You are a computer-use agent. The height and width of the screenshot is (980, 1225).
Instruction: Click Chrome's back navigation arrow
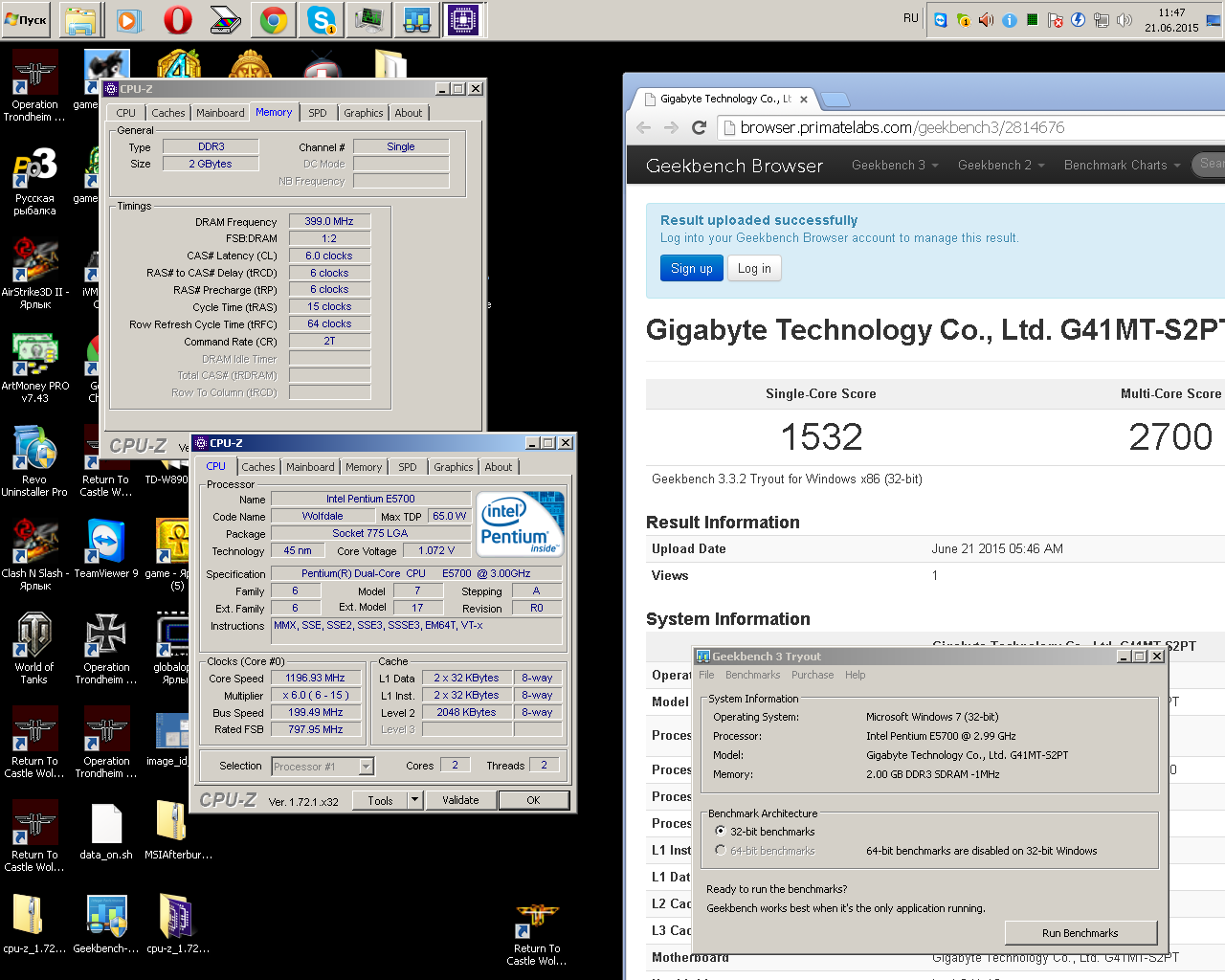point(644,127)
